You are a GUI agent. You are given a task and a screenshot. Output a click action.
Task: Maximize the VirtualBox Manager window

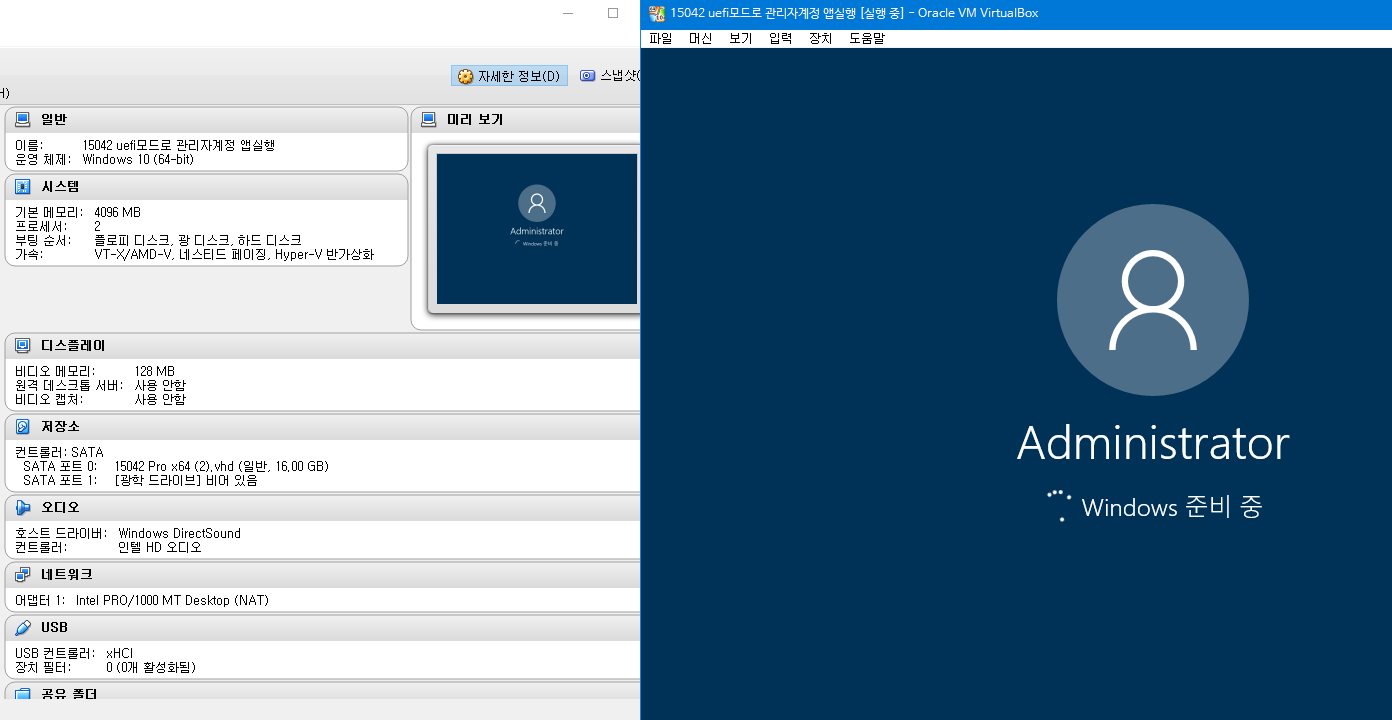pyautogui.click(x=613, y=13)
